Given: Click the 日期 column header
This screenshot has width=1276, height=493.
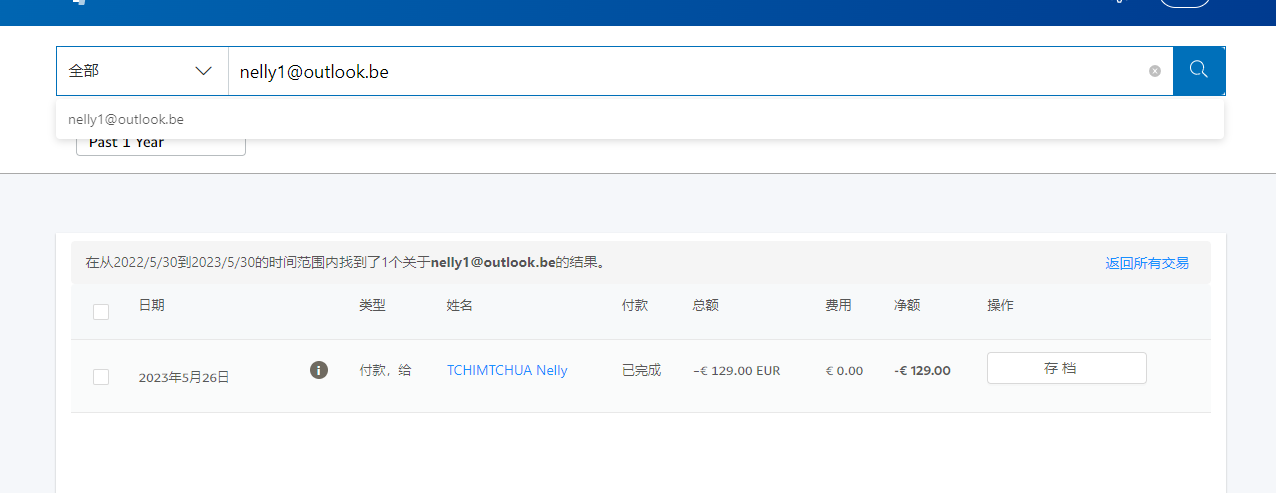Looking at the screenshot, I should [x=152, y=305].
